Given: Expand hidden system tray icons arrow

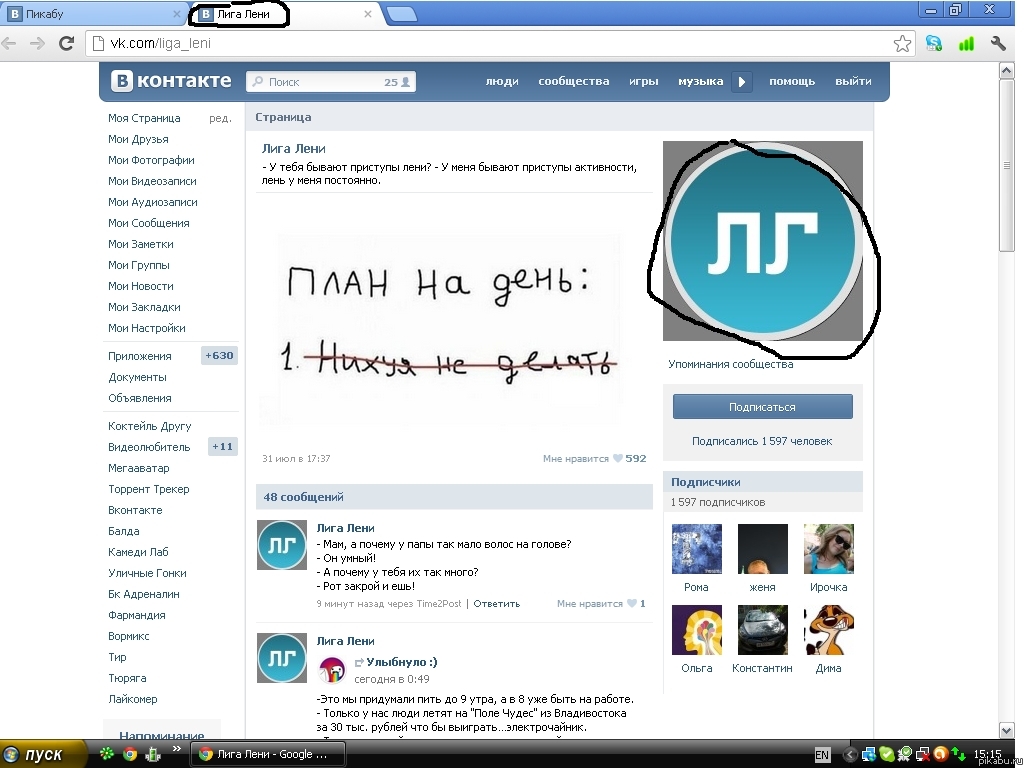Looking at the screenshot, I should (x=849, y=755).
